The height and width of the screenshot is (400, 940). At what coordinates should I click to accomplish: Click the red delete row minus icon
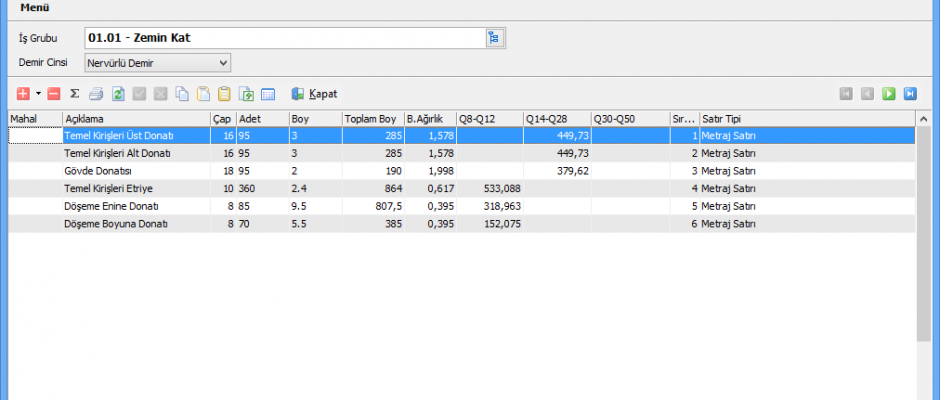54,94
